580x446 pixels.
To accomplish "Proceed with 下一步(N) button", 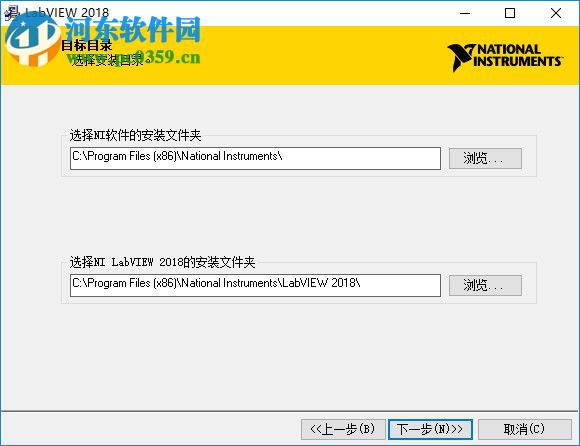I will [430, 429].
